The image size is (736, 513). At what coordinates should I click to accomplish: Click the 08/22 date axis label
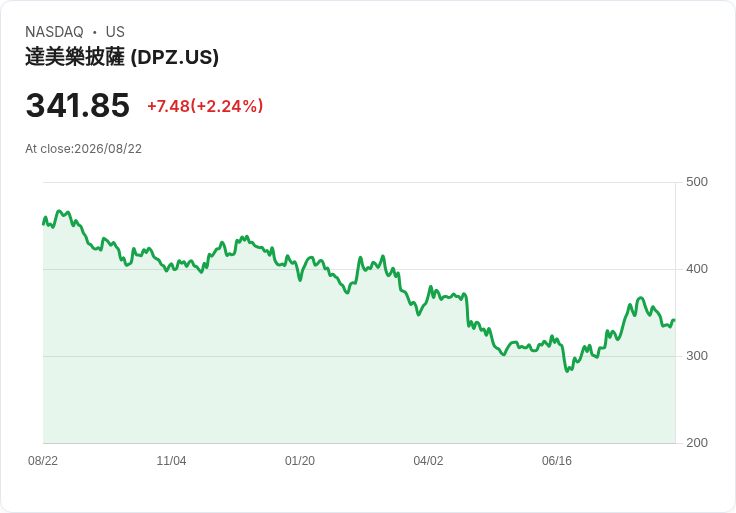43,461
